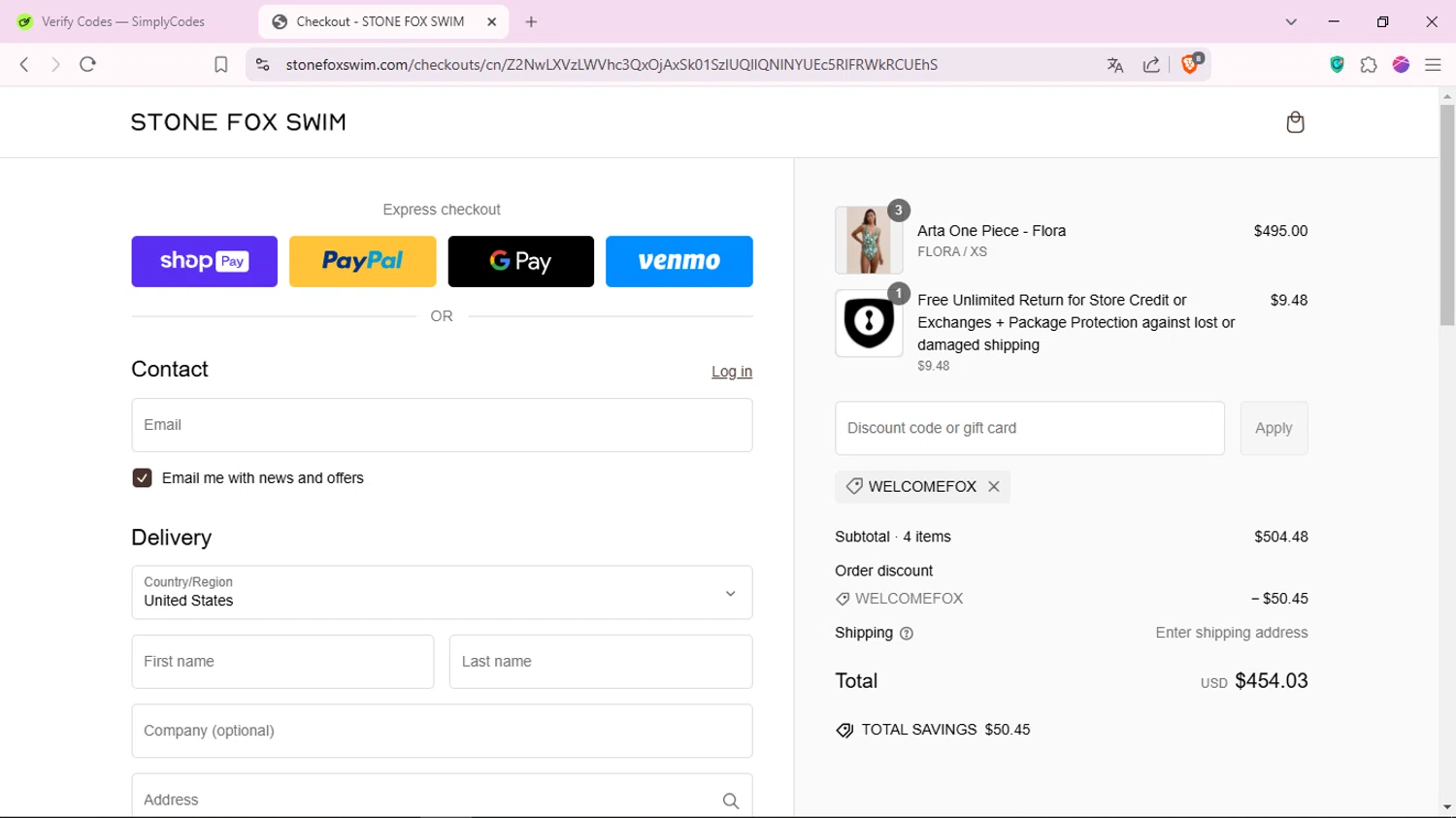This screenshot has height=818, width=1456.
Task: Focus the Discount code or gift card field
Action: tap(1030, 428)
